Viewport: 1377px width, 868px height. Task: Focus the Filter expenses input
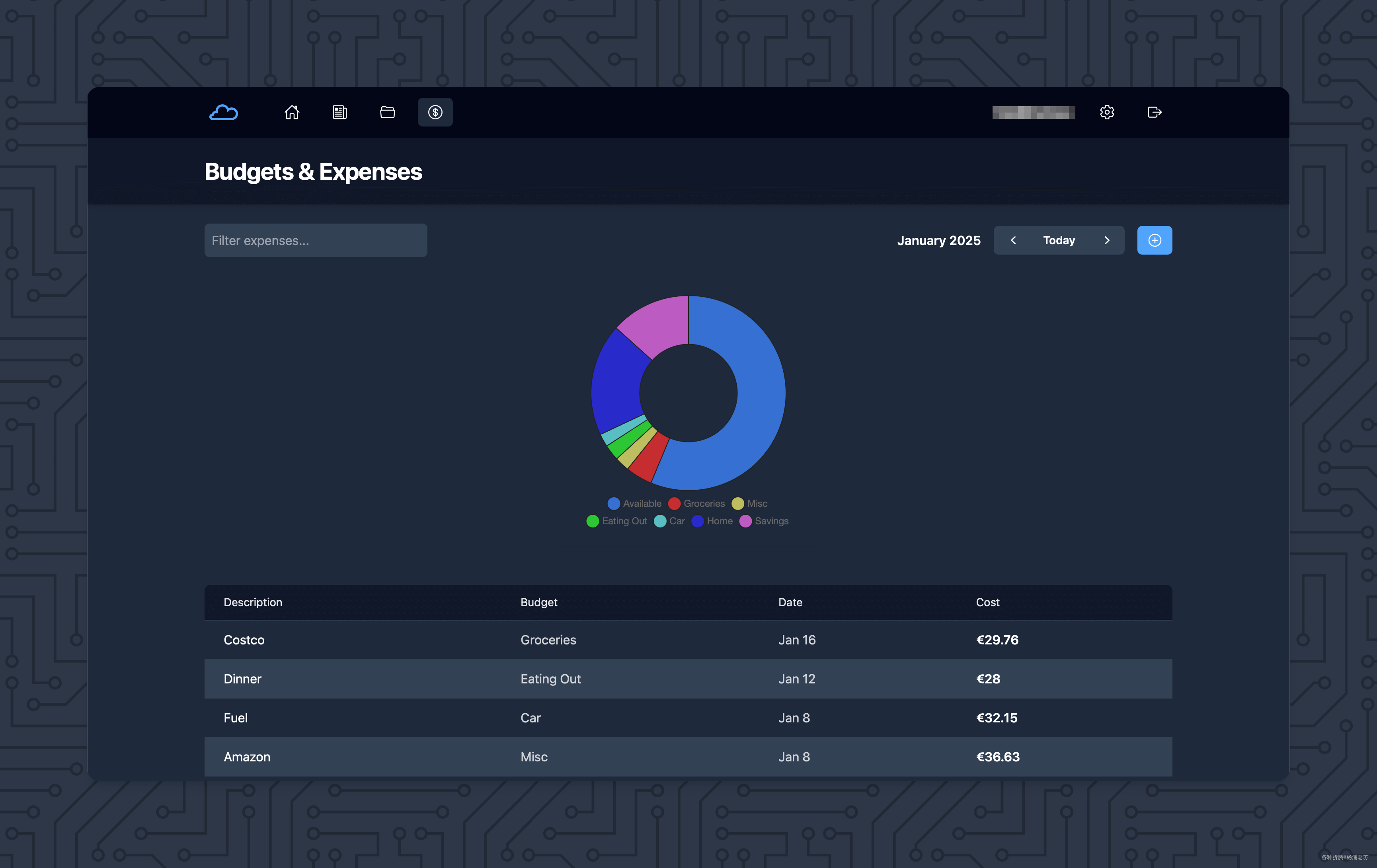[316, 241]
